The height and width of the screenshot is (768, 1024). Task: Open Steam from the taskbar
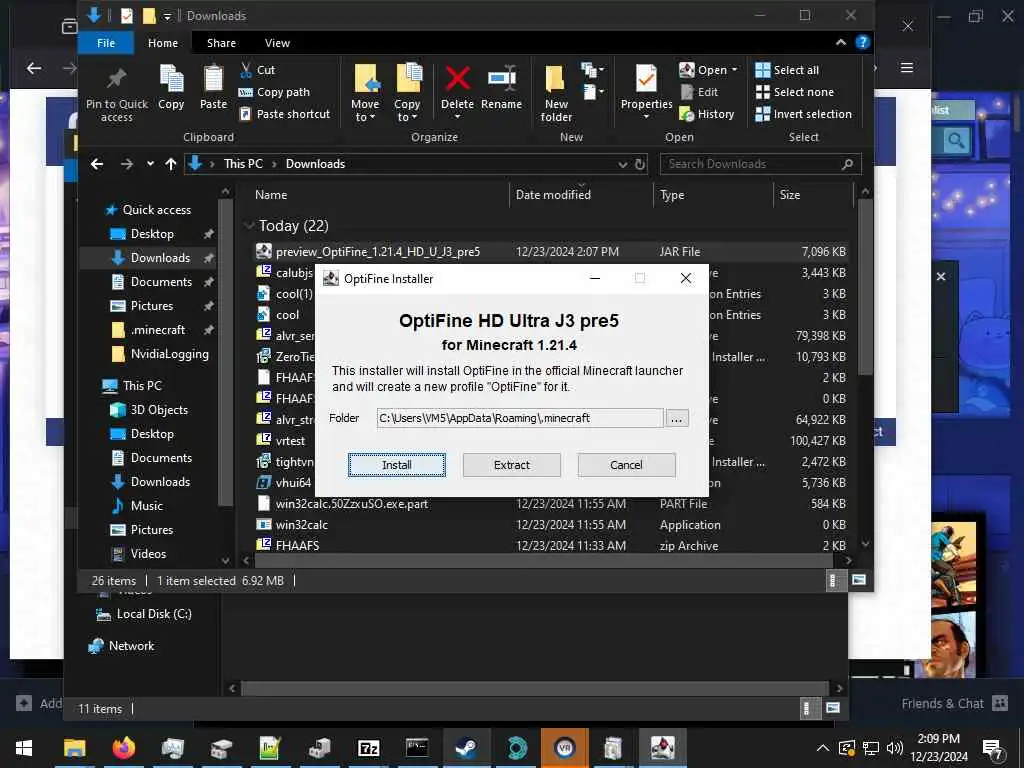coord(466,748)
